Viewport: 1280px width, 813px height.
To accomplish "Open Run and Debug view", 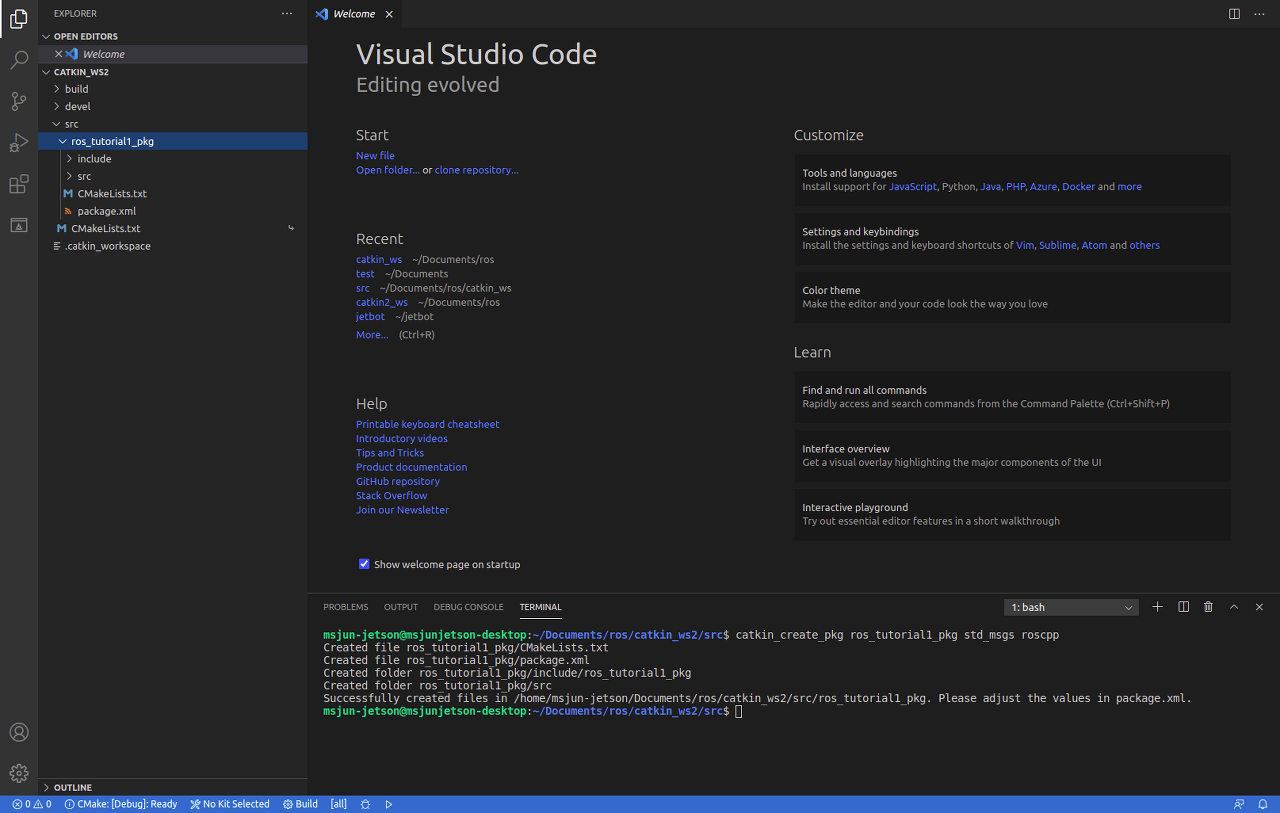I will point(18,142).
